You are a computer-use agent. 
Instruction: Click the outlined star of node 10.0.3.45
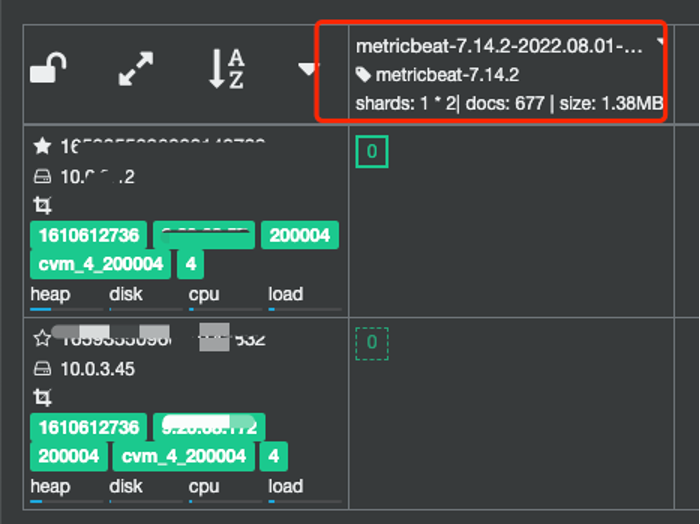(42, 338)
